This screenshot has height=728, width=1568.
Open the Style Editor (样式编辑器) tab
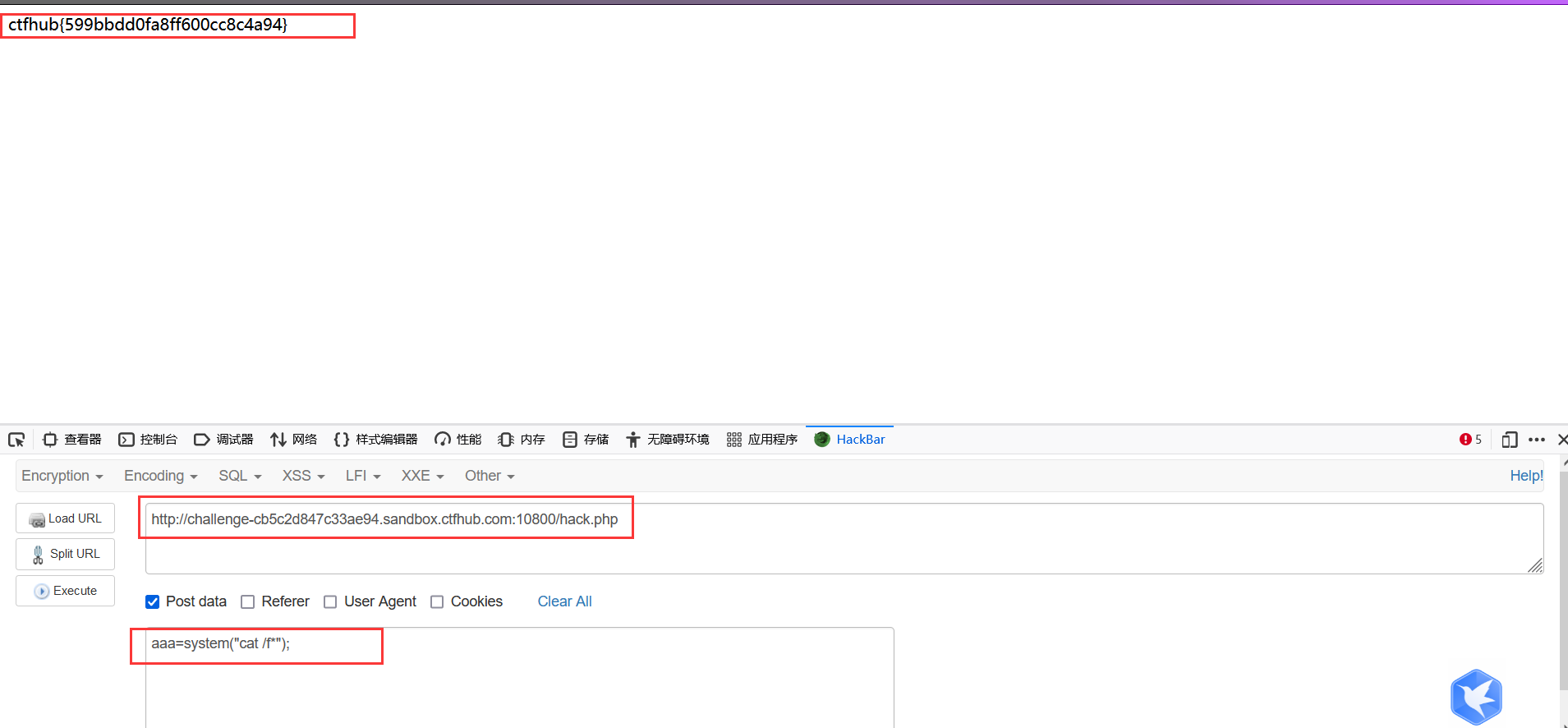pyautogui.click(x=375, y=440)
